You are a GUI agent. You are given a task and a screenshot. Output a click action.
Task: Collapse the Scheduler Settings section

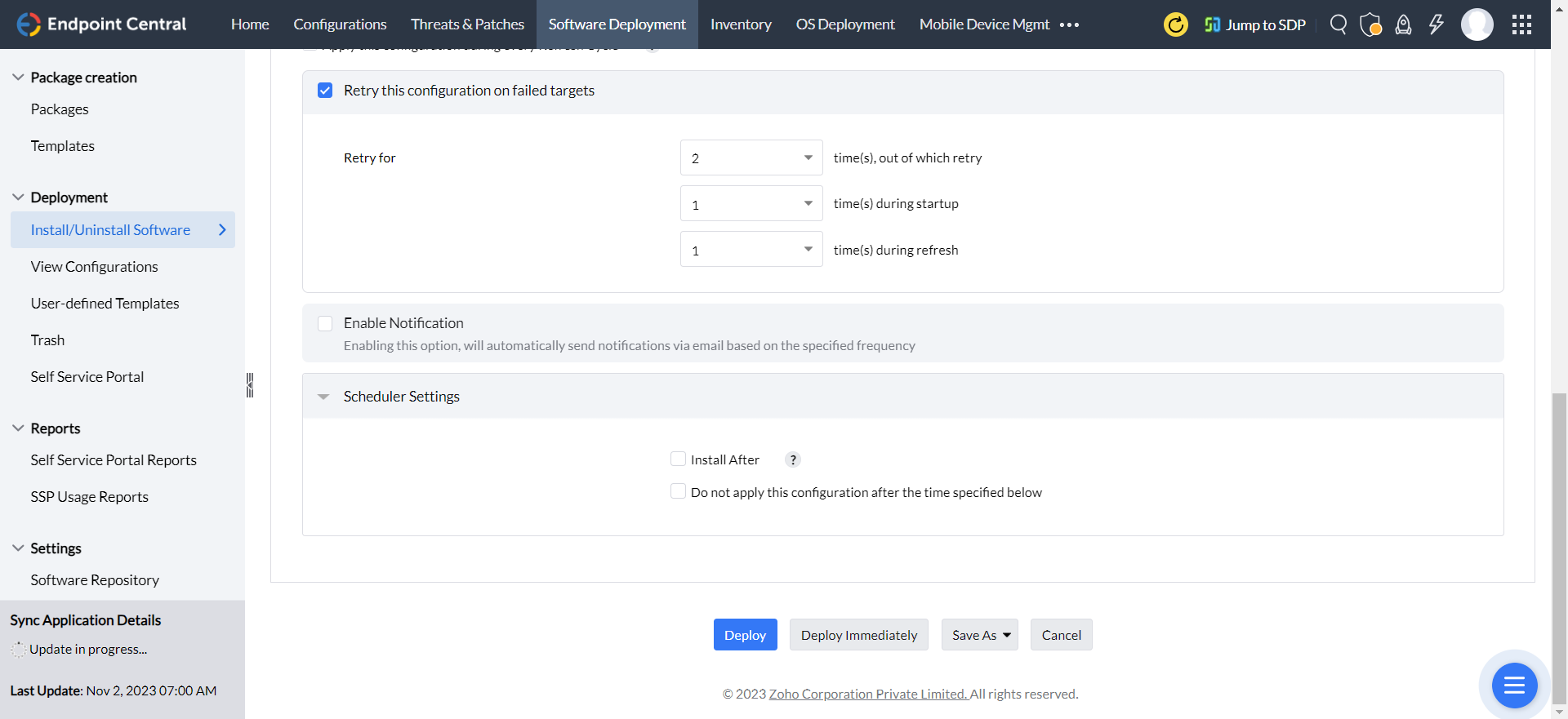point(323,397)
